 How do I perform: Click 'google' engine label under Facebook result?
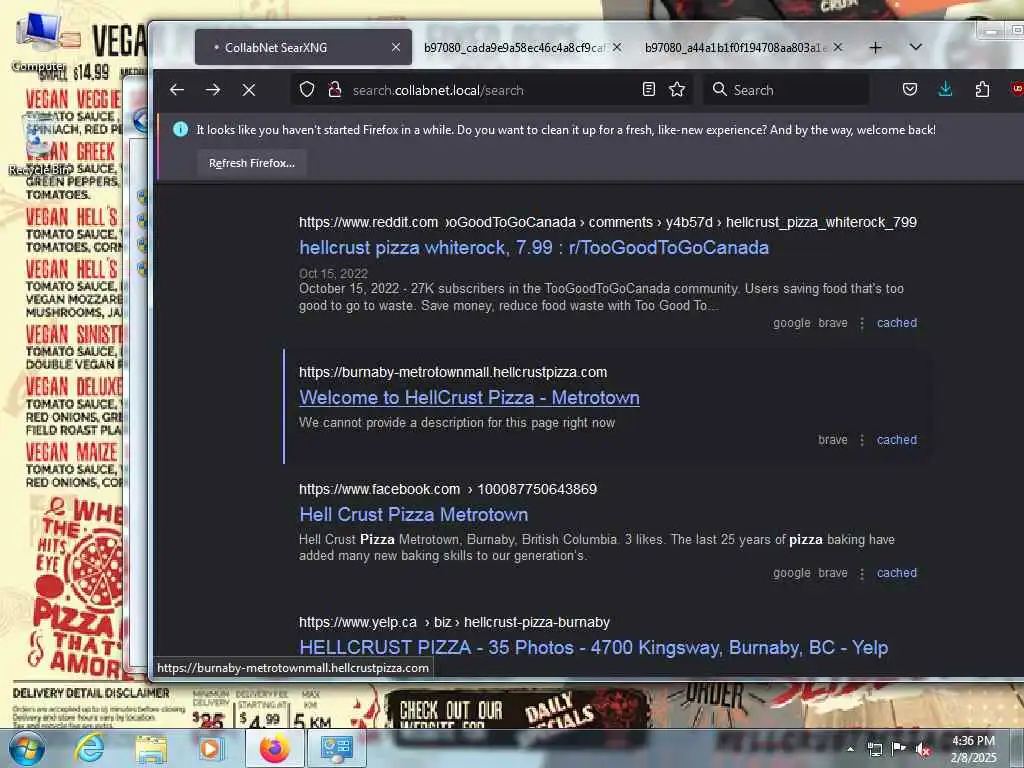pyautogui.click(x=792, y=573)
